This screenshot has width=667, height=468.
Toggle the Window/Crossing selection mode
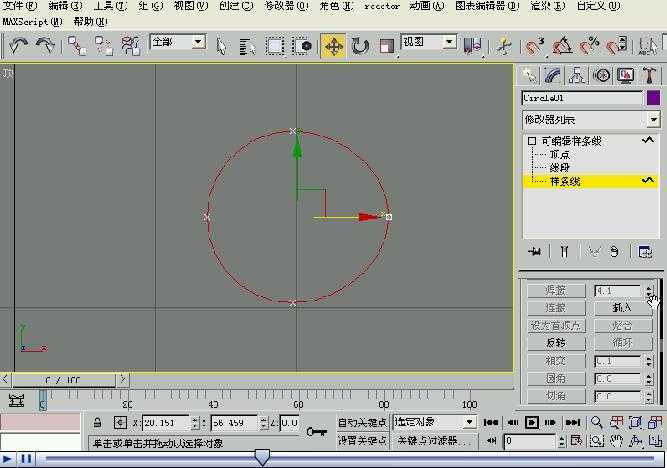pos(303,46)
